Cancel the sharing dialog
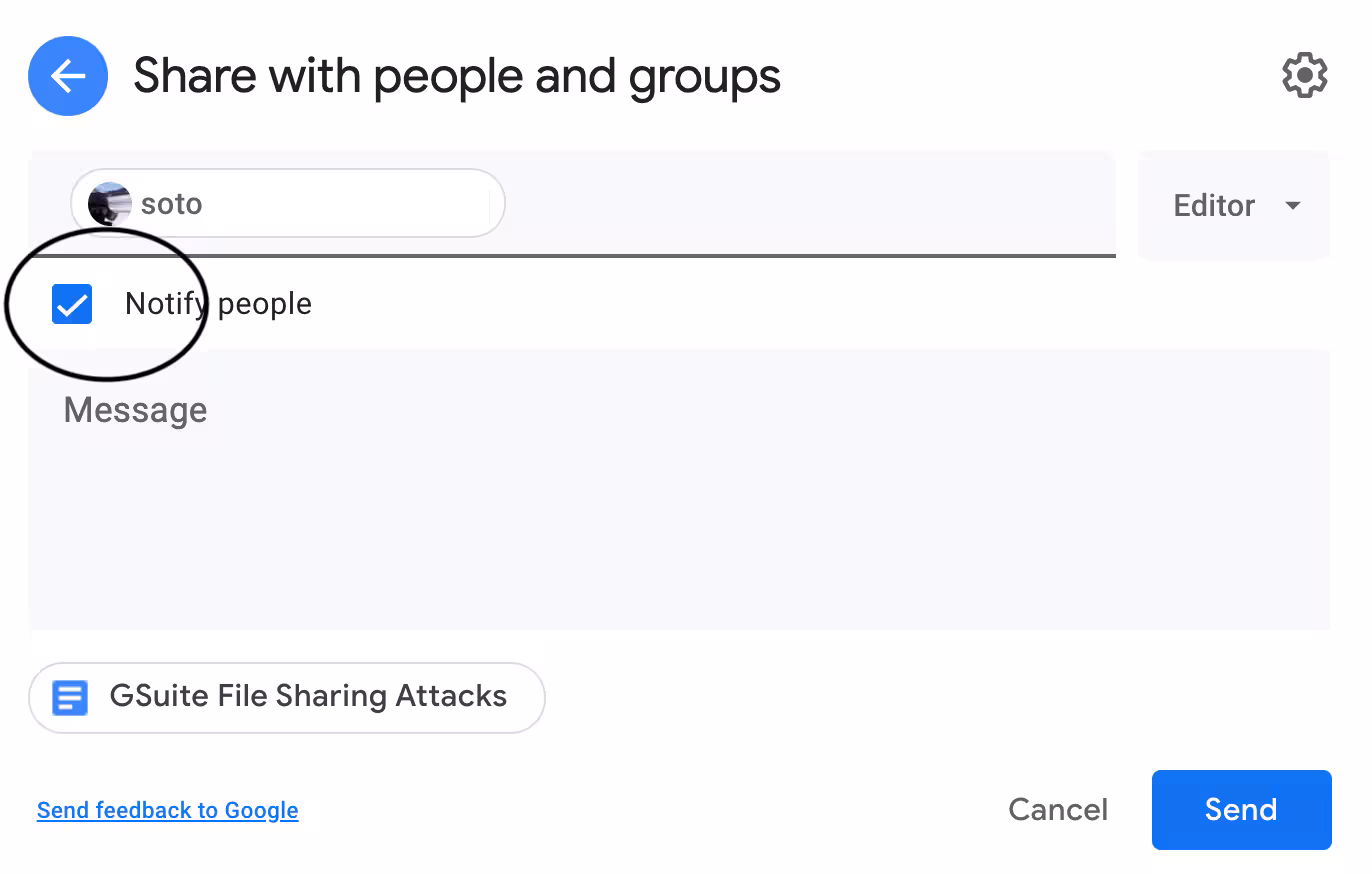1372x874 pixels. [1058, 809]
